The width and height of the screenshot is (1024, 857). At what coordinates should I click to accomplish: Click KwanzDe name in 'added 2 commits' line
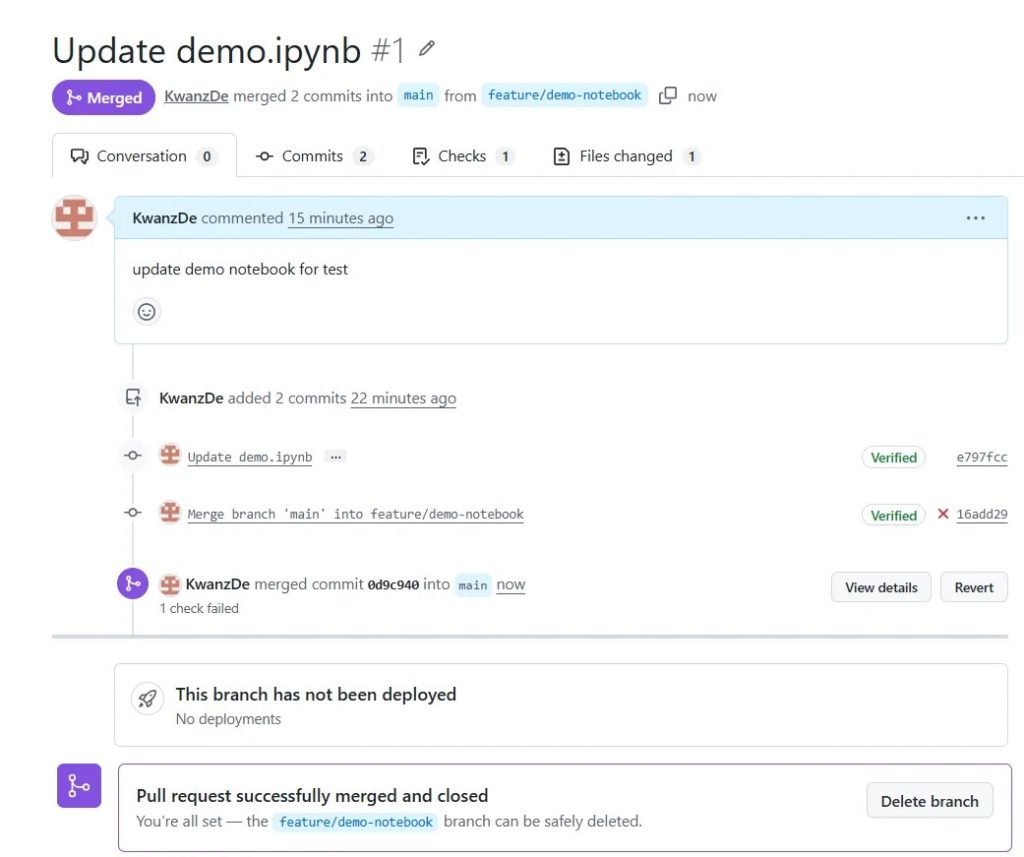(191, 398)
